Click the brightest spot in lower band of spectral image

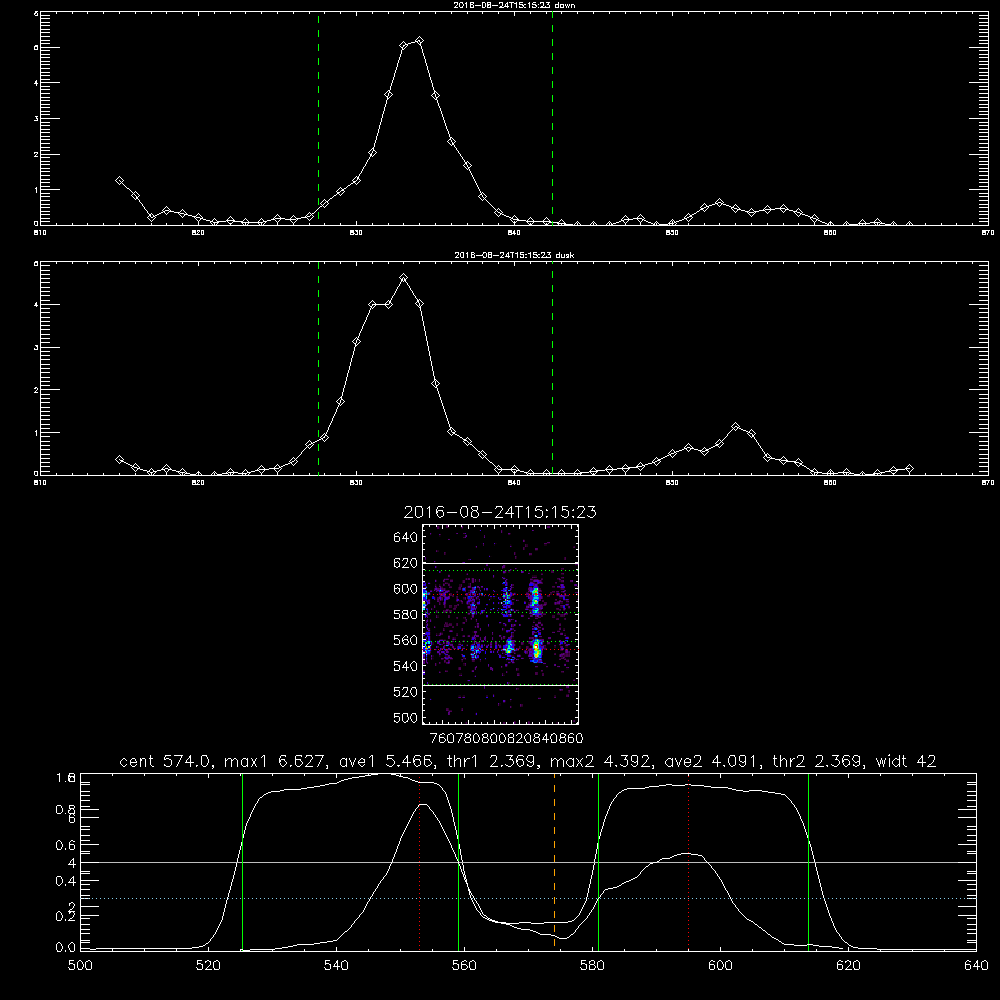click(536, 649)
